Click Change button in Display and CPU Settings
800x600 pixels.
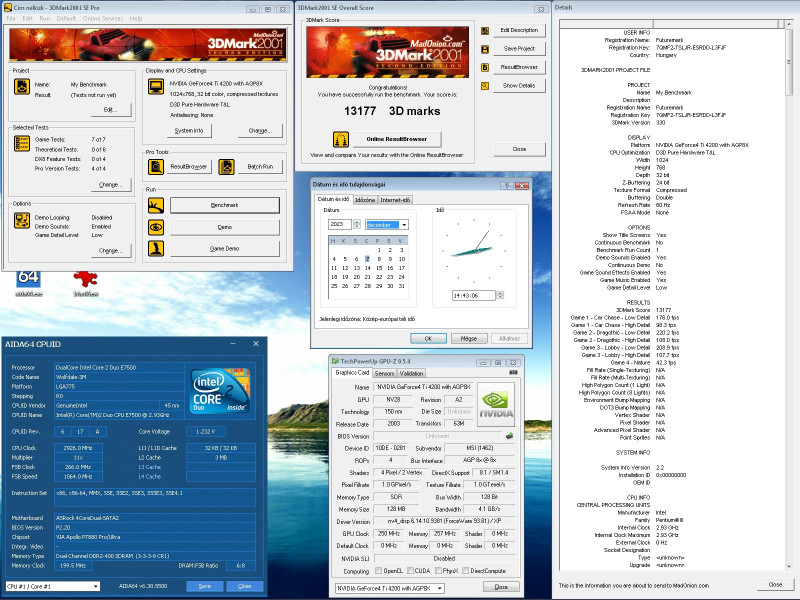[260, 131]
